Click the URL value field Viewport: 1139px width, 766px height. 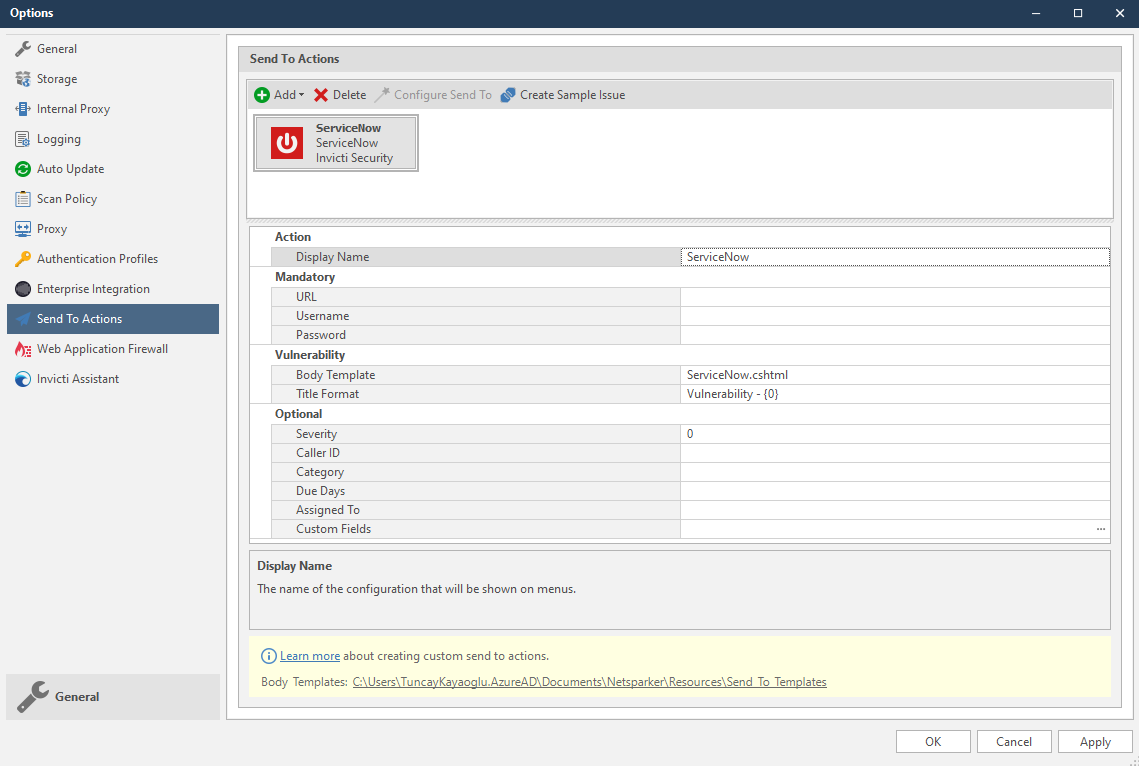[895, 297]
